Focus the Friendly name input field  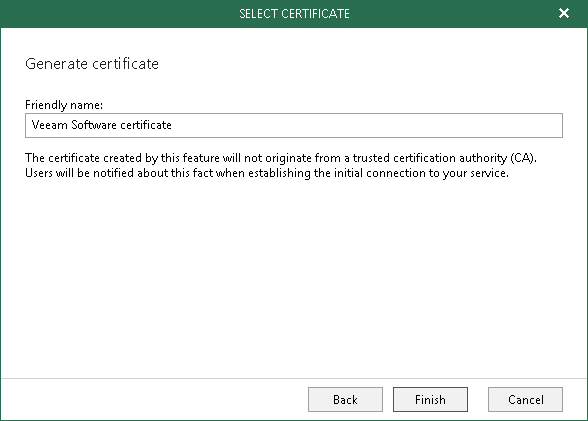(x=294, y=125)
